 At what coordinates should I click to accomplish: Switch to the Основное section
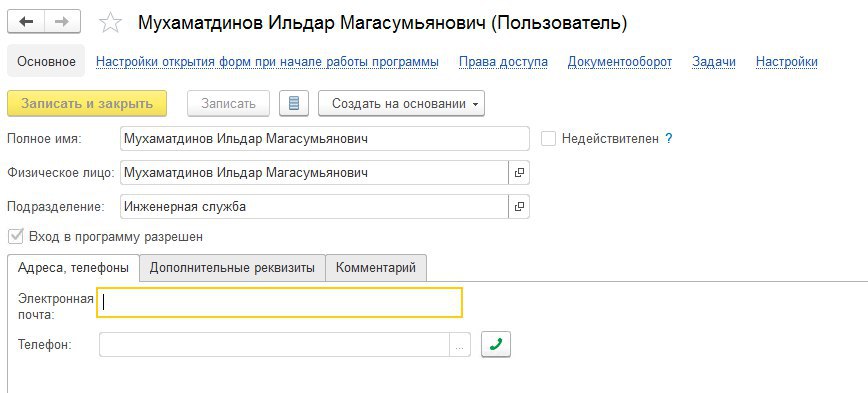point(46,61)
